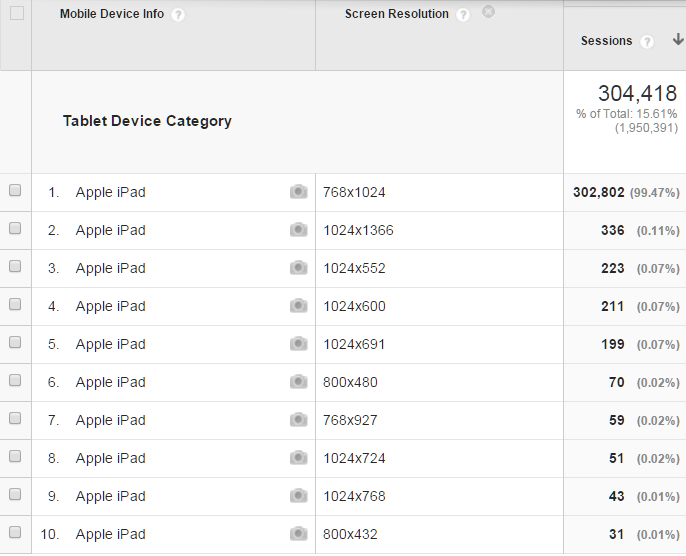Check the box for row 10 (800x432)
686x556 pixels.
[15, 533]
